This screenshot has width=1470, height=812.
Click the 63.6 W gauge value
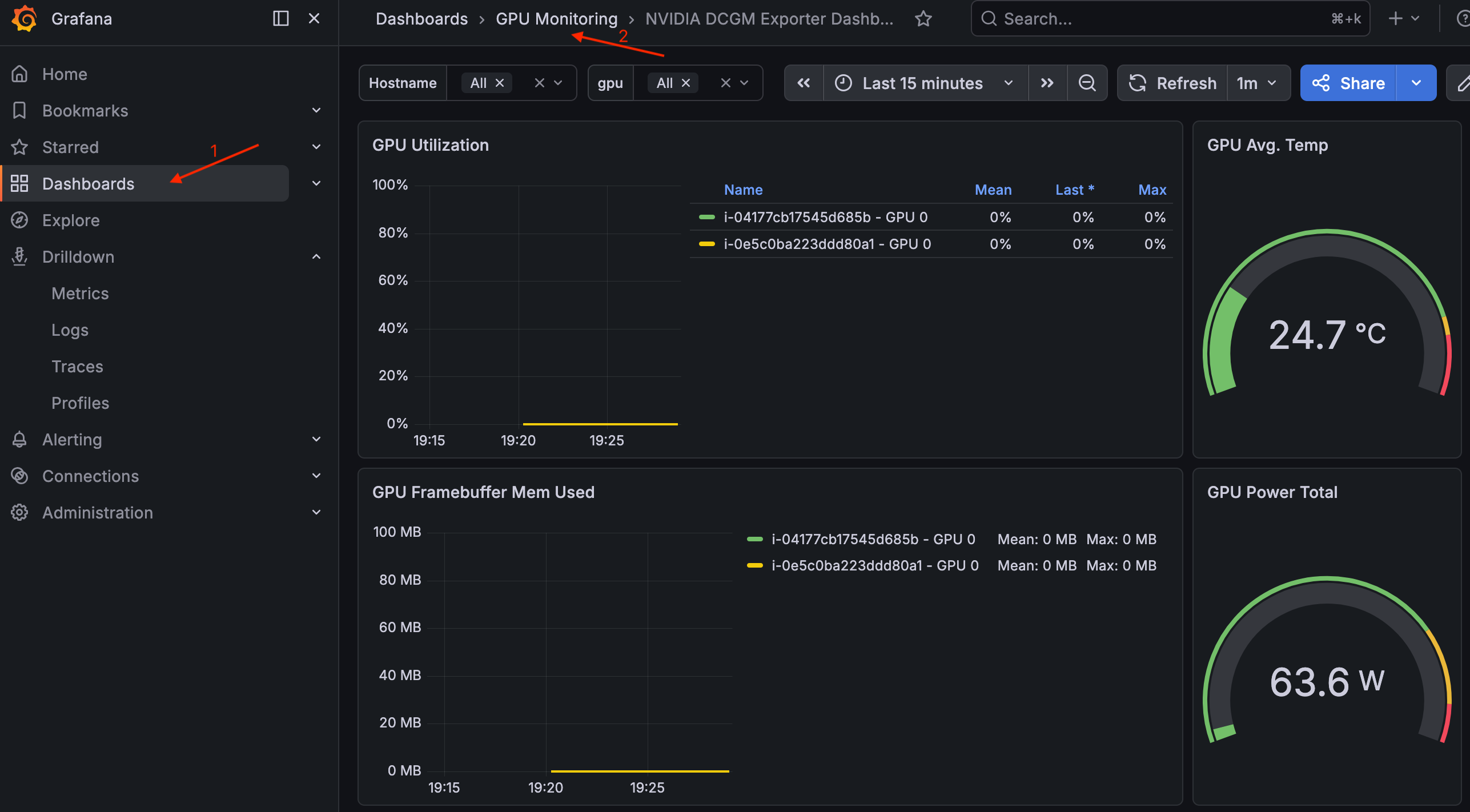point(1327,682)
